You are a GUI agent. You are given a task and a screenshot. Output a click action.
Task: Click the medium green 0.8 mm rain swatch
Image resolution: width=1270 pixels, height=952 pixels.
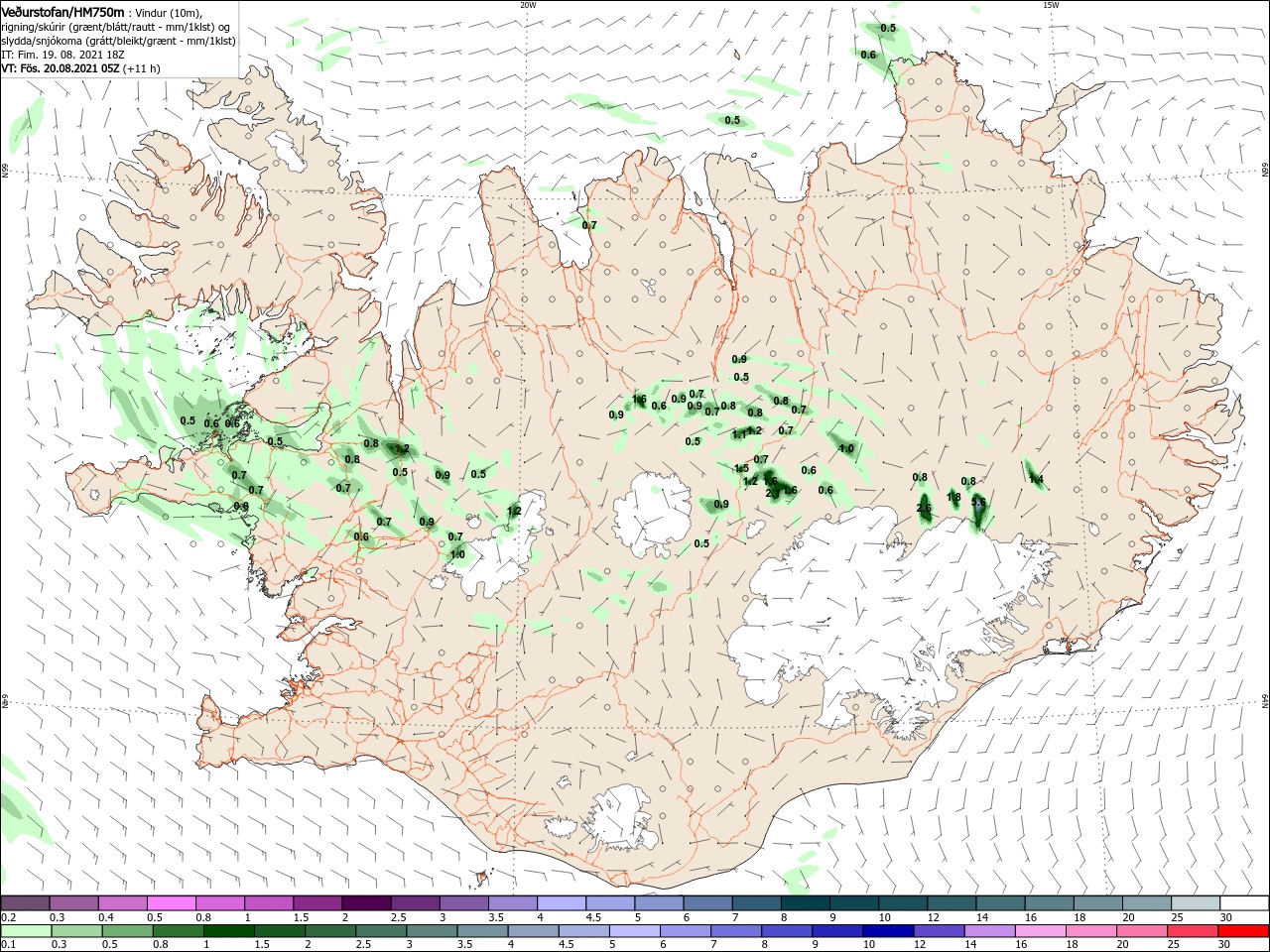(178, 931)
